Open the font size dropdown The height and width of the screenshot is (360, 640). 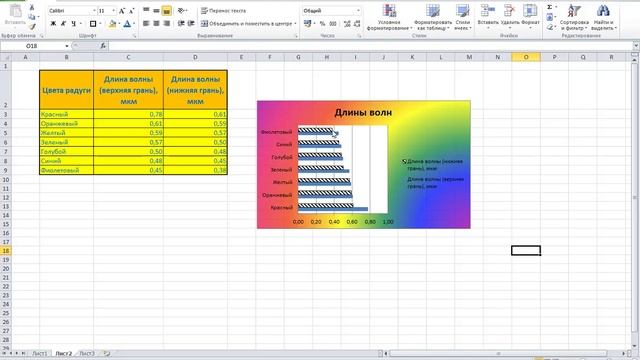tap(113, 11)
